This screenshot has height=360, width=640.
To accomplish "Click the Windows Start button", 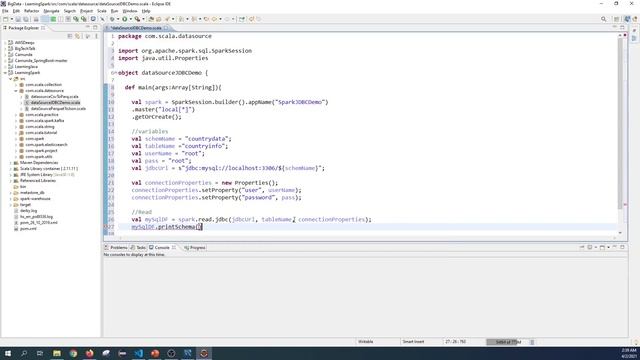I will pyautogui.click(x=8, y=353).
